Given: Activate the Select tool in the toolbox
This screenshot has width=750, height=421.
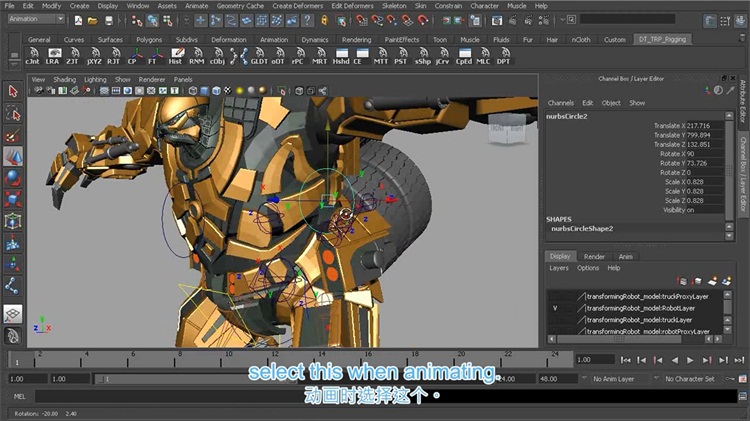Looking at the screenshot, I should (x=13, y=91).
